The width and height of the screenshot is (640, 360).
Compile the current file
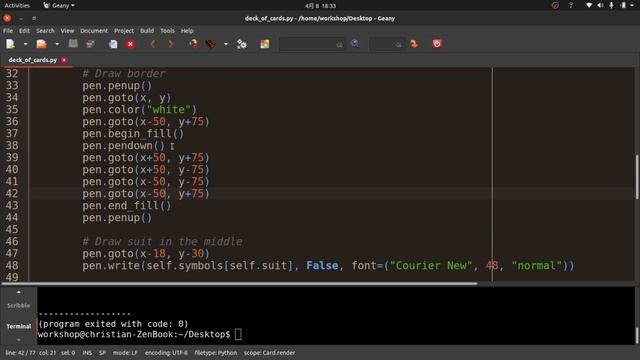click(x=193, y=44)
